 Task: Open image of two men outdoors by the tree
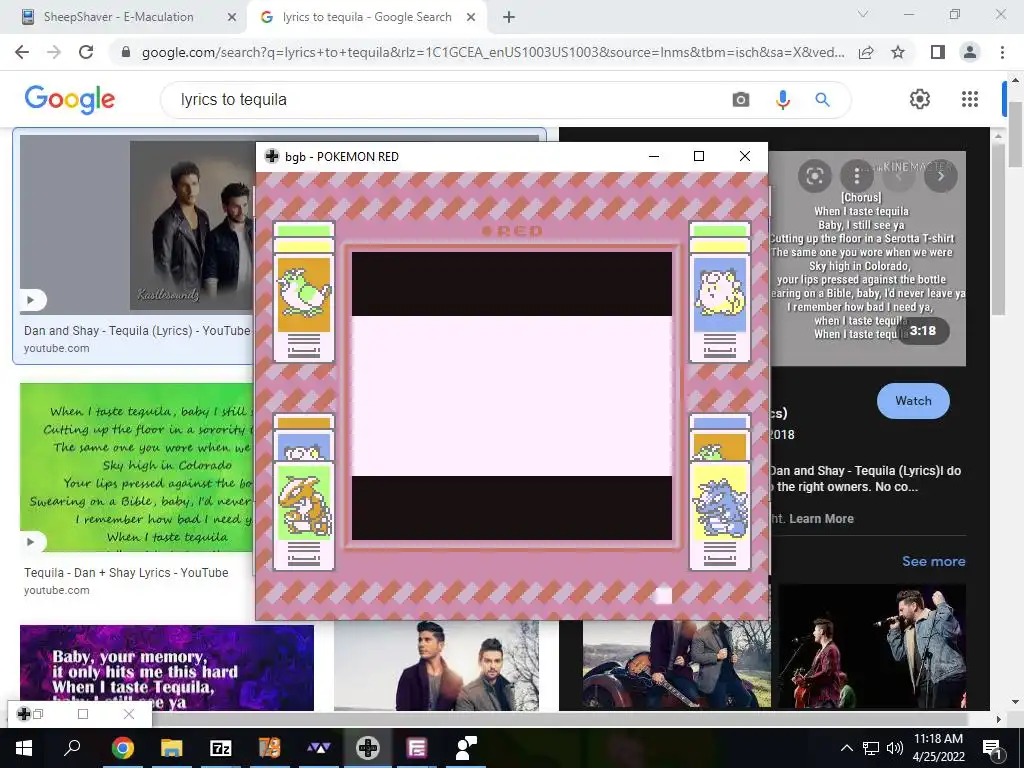pyautogui.click(x=436, y=665)
